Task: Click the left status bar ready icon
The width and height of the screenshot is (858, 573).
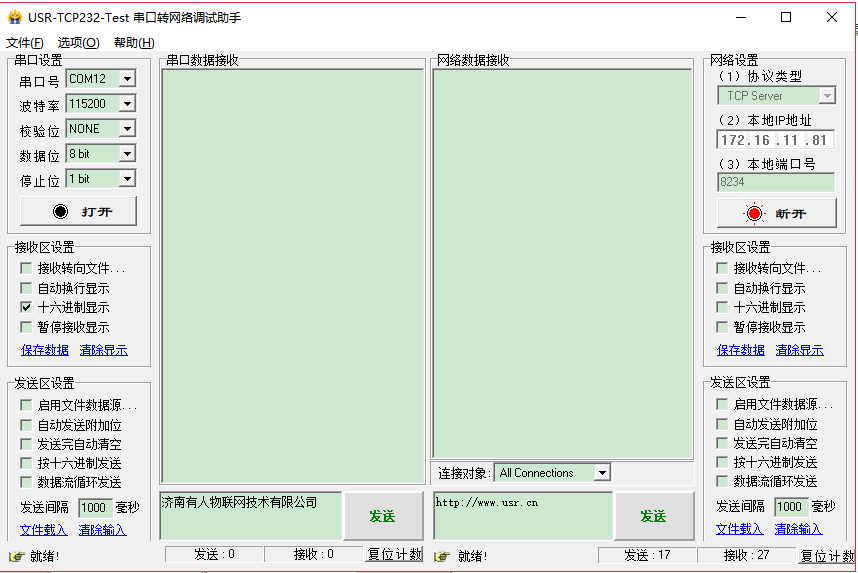Action: 16,556
